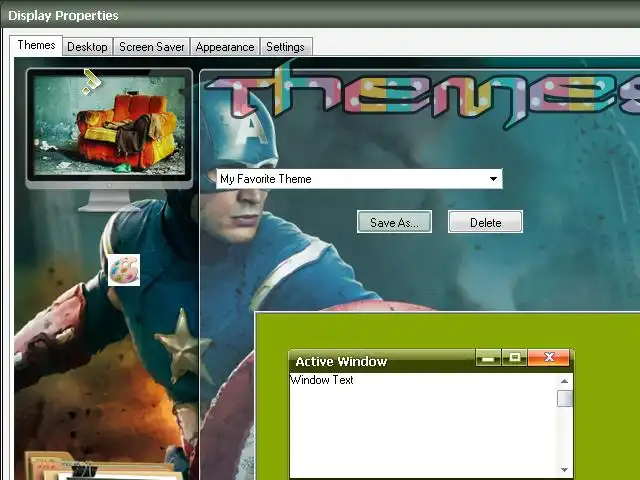Screen dimensions: 640x480
Task: Open the Settings tab
Action: [x=285, y=47]
